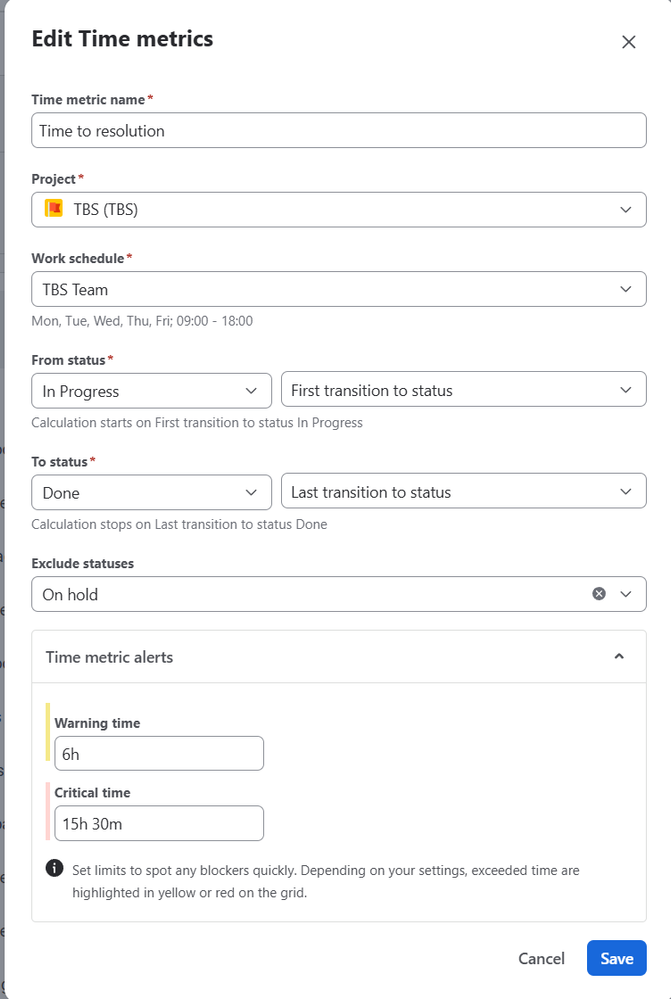Click the info icon beside limits note

(55, 868)
